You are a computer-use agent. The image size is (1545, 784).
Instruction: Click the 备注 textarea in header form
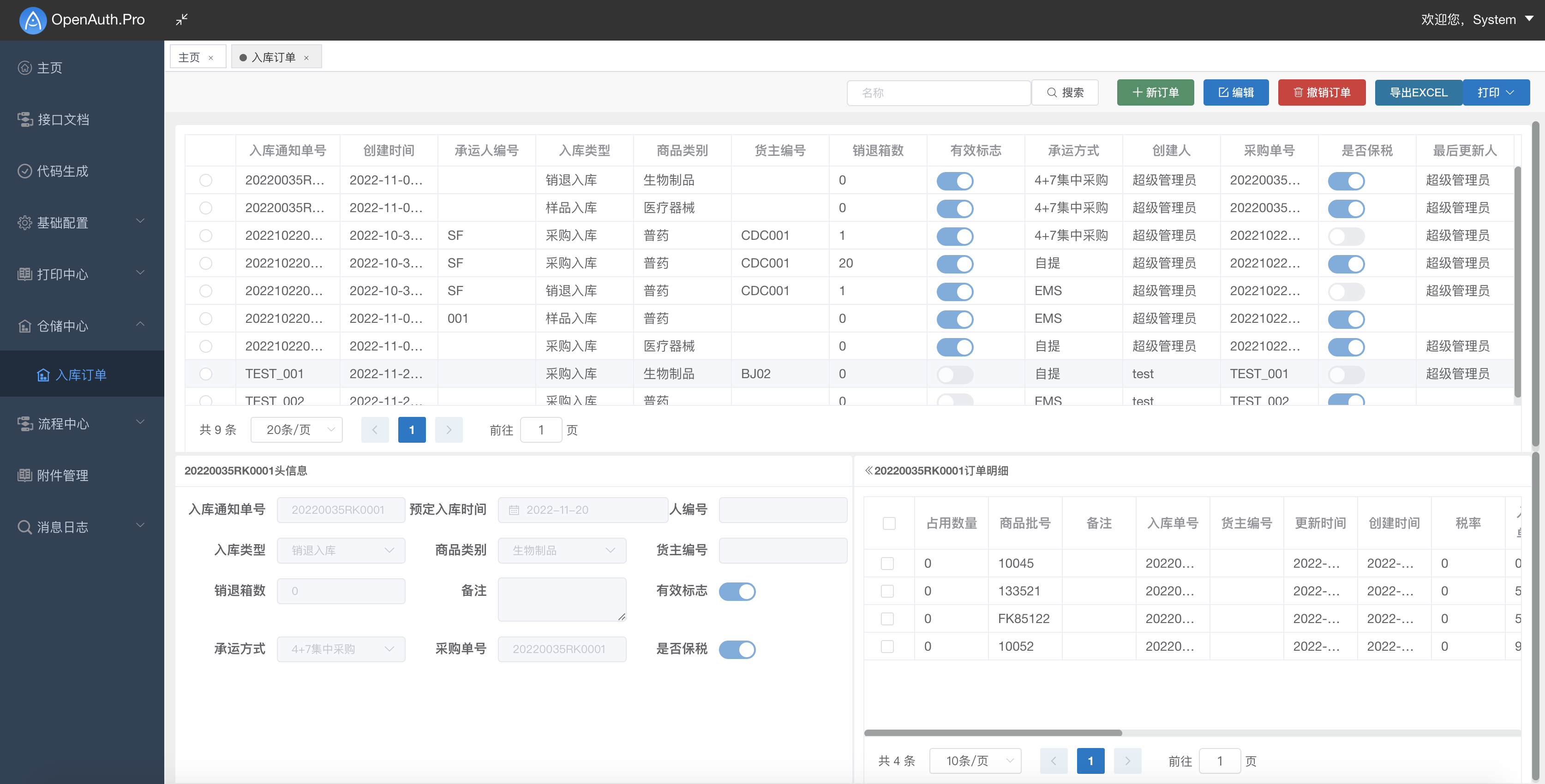562,600
